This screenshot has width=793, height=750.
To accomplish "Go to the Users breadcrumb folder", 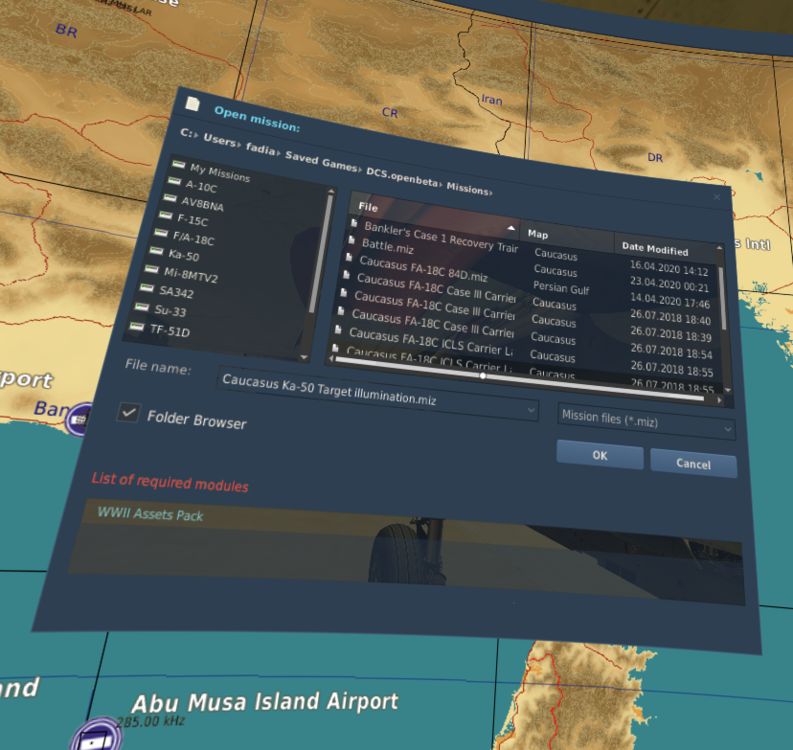I will pyautogui.click(x=219, y=140).
